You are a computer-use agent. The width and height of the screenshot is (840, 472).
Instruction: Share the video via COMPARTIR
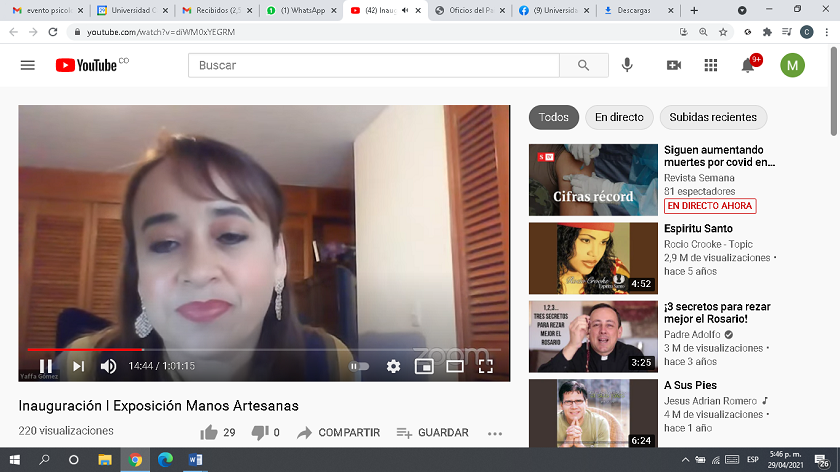[339, 432]
